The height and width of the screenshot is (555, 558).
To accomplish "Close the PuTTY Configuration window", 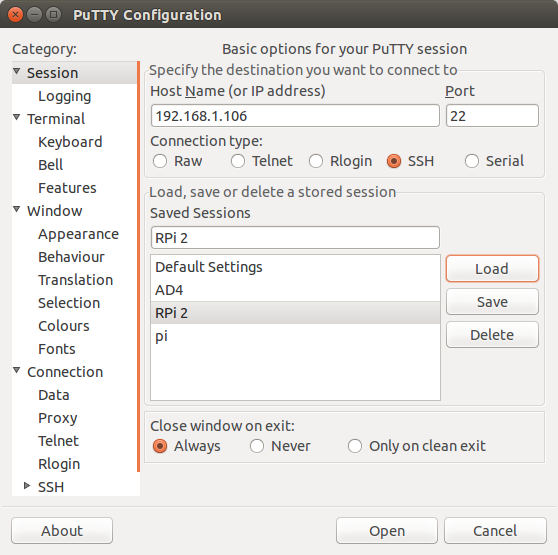I will (15, 15).
